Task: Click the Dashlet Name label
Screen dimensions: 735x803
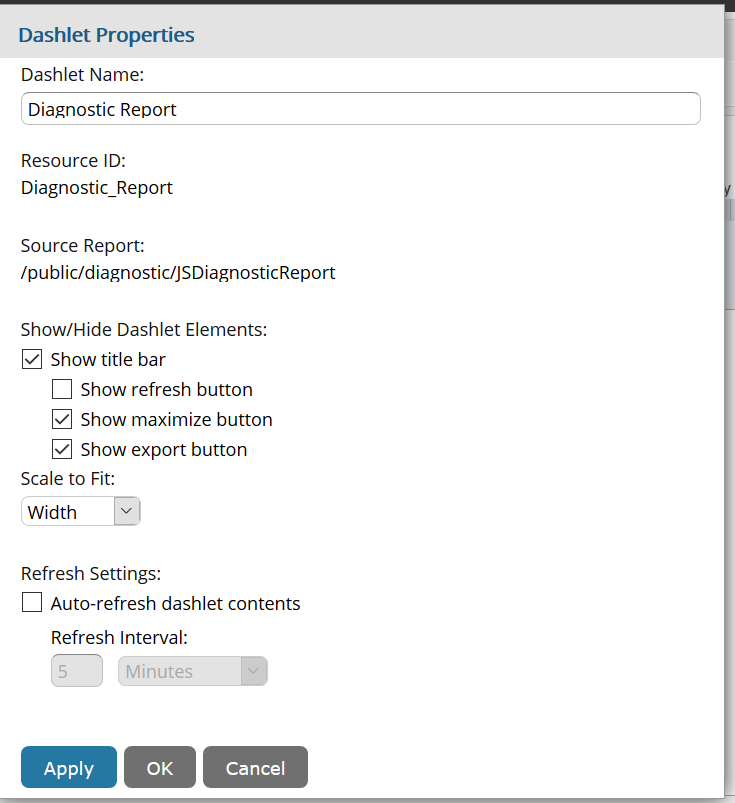Action: pos(82,75)
